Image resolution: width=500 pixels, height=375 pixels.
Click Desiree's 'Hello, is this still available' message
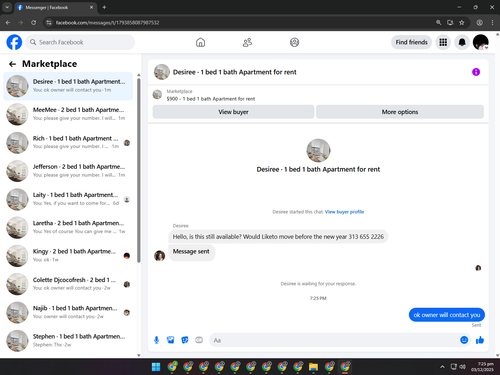point(278,237)
